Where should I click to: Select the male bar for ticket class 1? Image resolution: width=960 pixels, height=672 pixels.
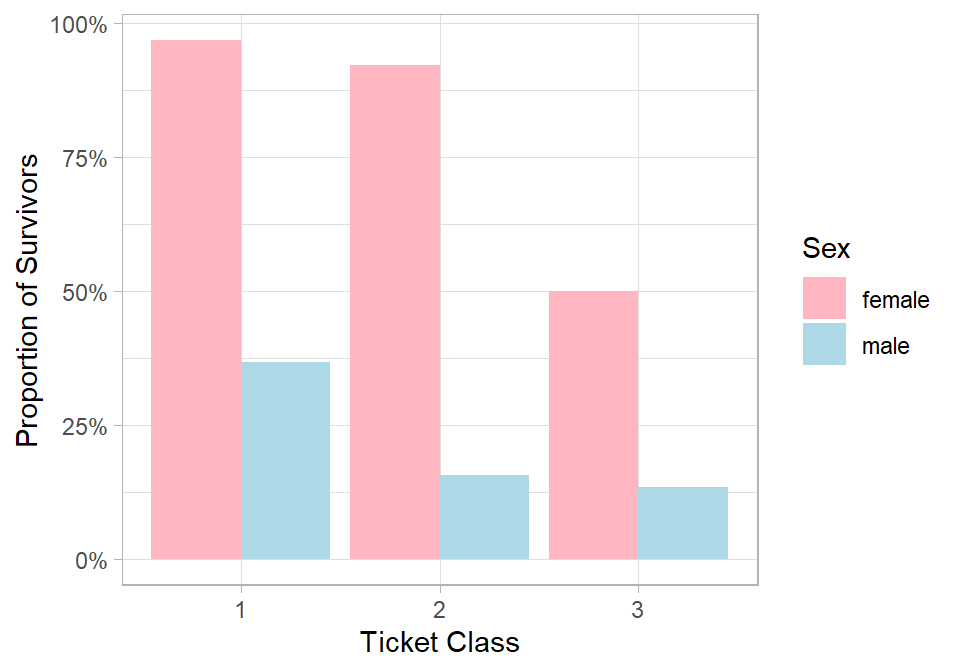coord(285,460)
